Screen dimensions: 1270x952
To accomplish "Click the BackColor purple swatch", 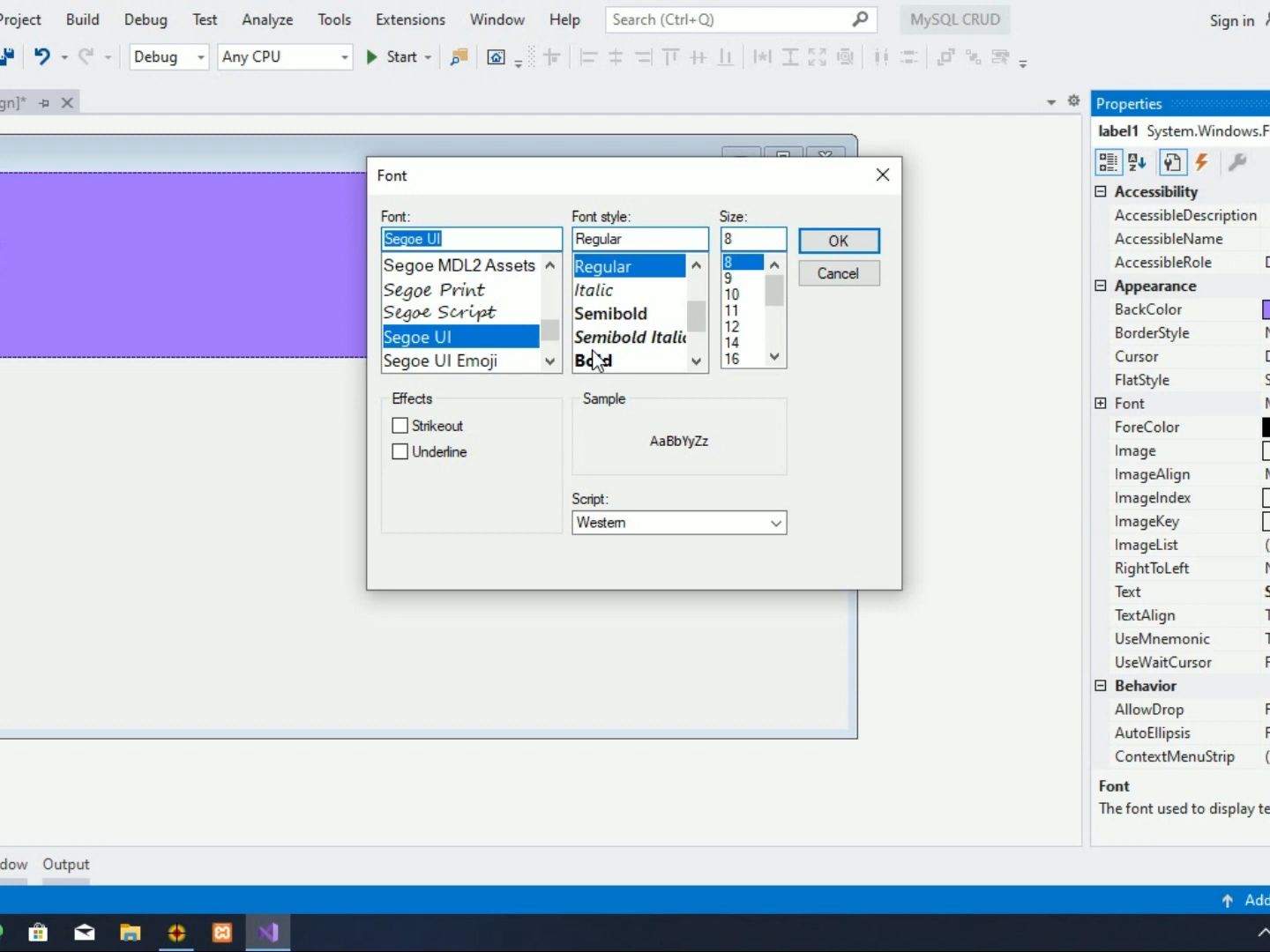I will point(1266,309).
